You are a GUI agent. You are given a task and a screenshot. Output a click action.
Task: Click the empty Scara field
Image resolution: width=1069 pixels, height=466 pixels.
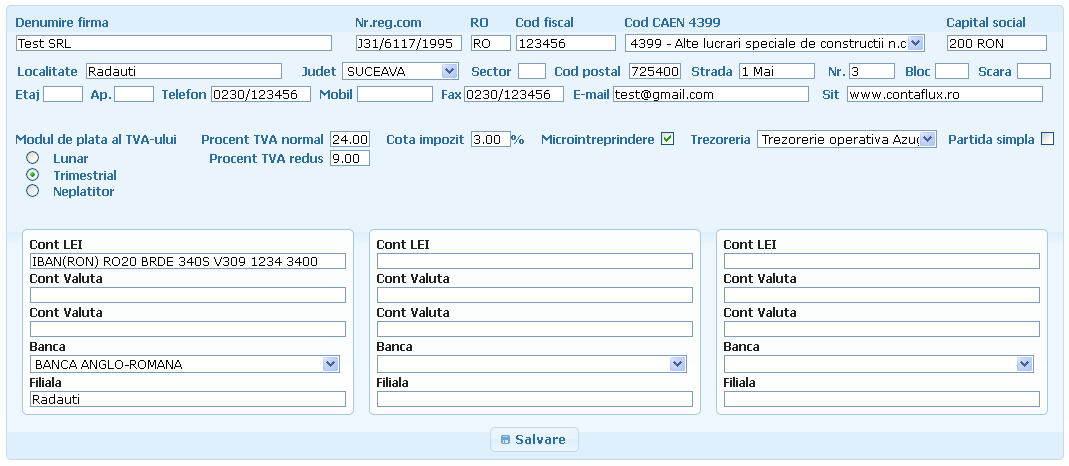(1034, 71)
